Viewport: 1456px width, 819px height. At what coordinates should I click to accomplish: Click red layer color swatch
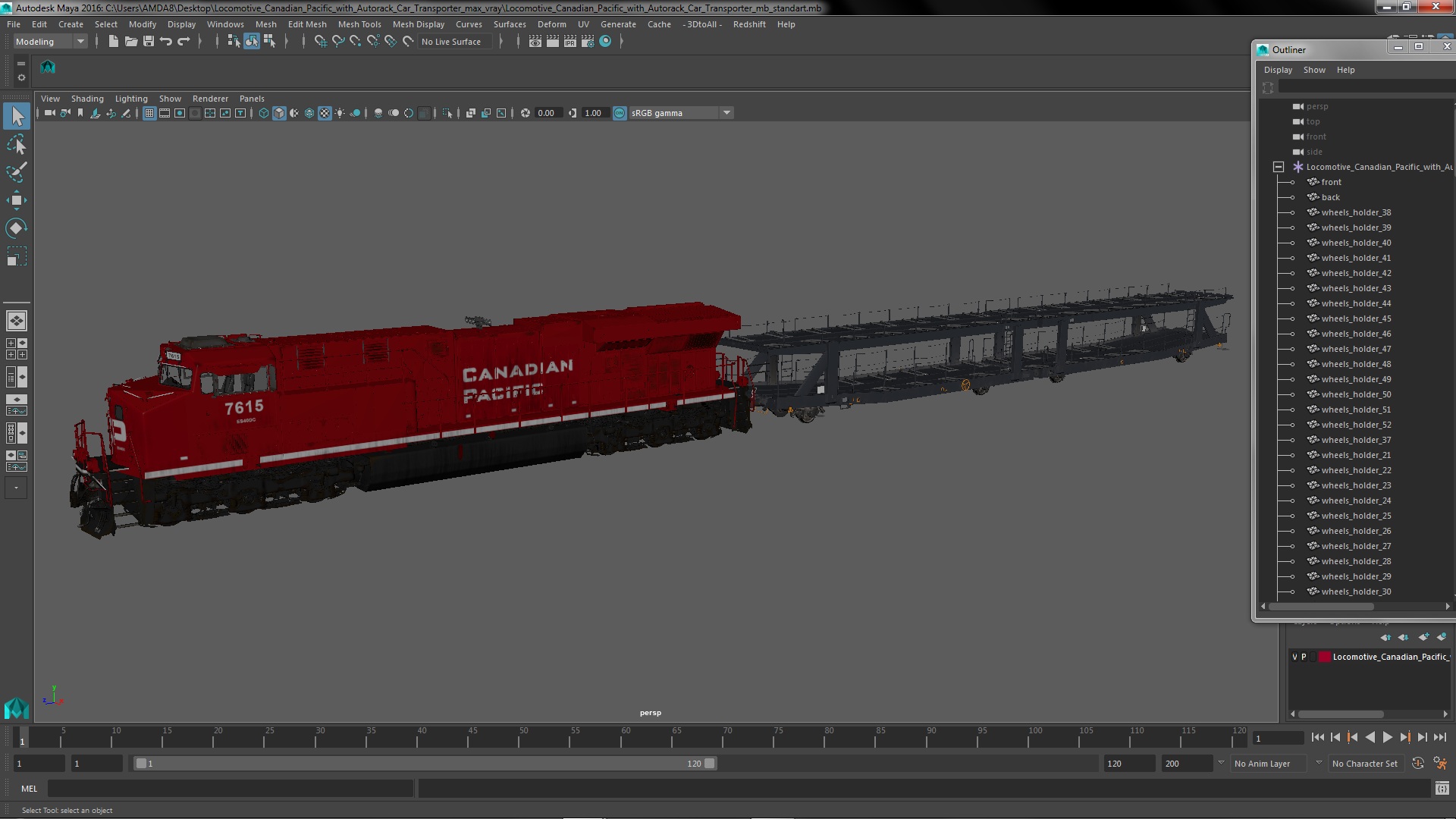(1324, 657)
